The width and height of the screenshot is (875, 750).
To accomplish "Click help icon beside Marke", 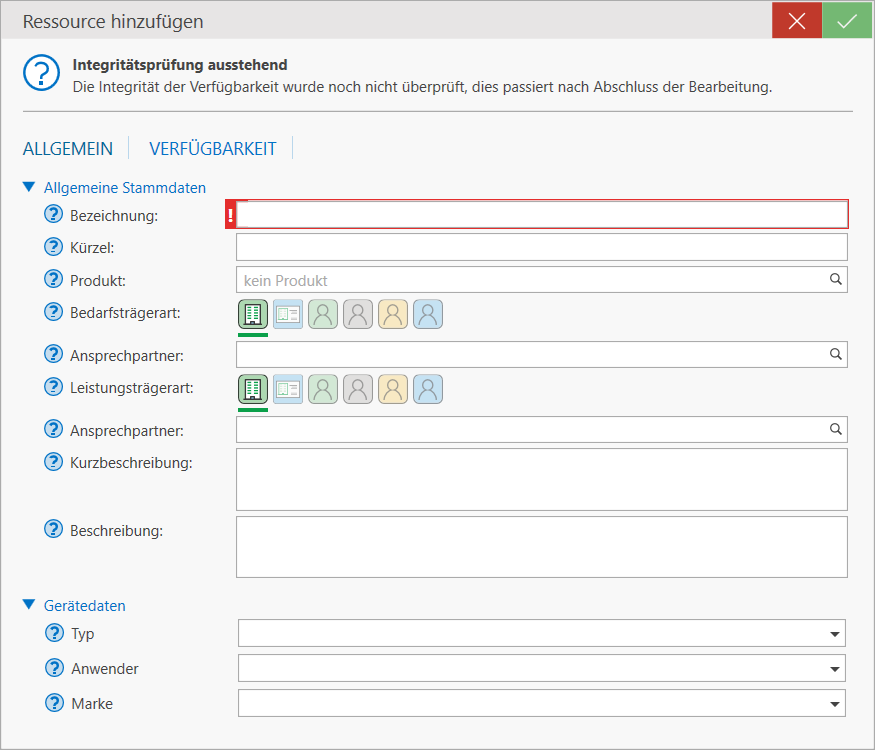I will point(55,703).
